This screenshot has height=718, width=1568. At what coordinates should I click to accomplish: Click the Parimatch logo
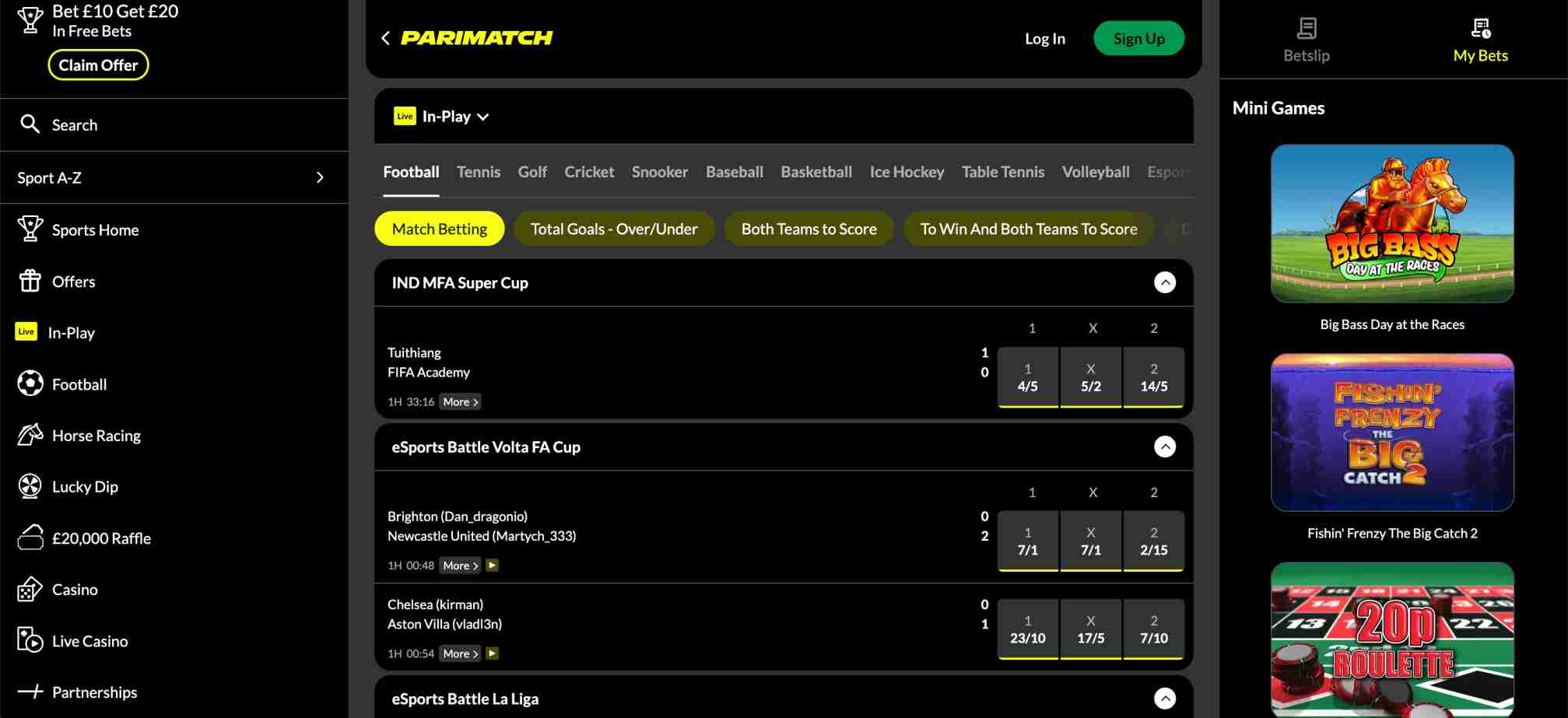pyautogui.click(x=476, y=38)
